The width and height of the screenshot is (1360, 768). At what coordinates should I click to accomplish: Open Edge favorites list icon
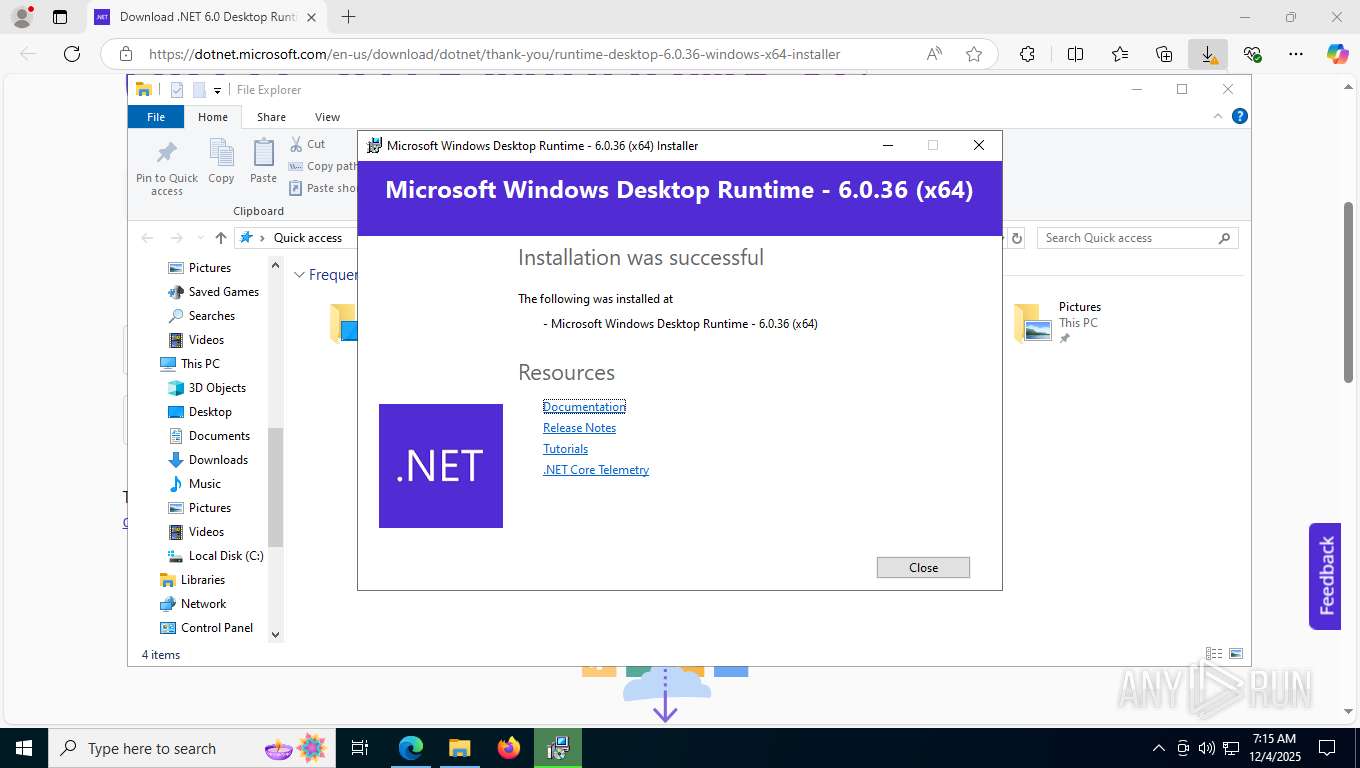click(x=1119, y=54)
